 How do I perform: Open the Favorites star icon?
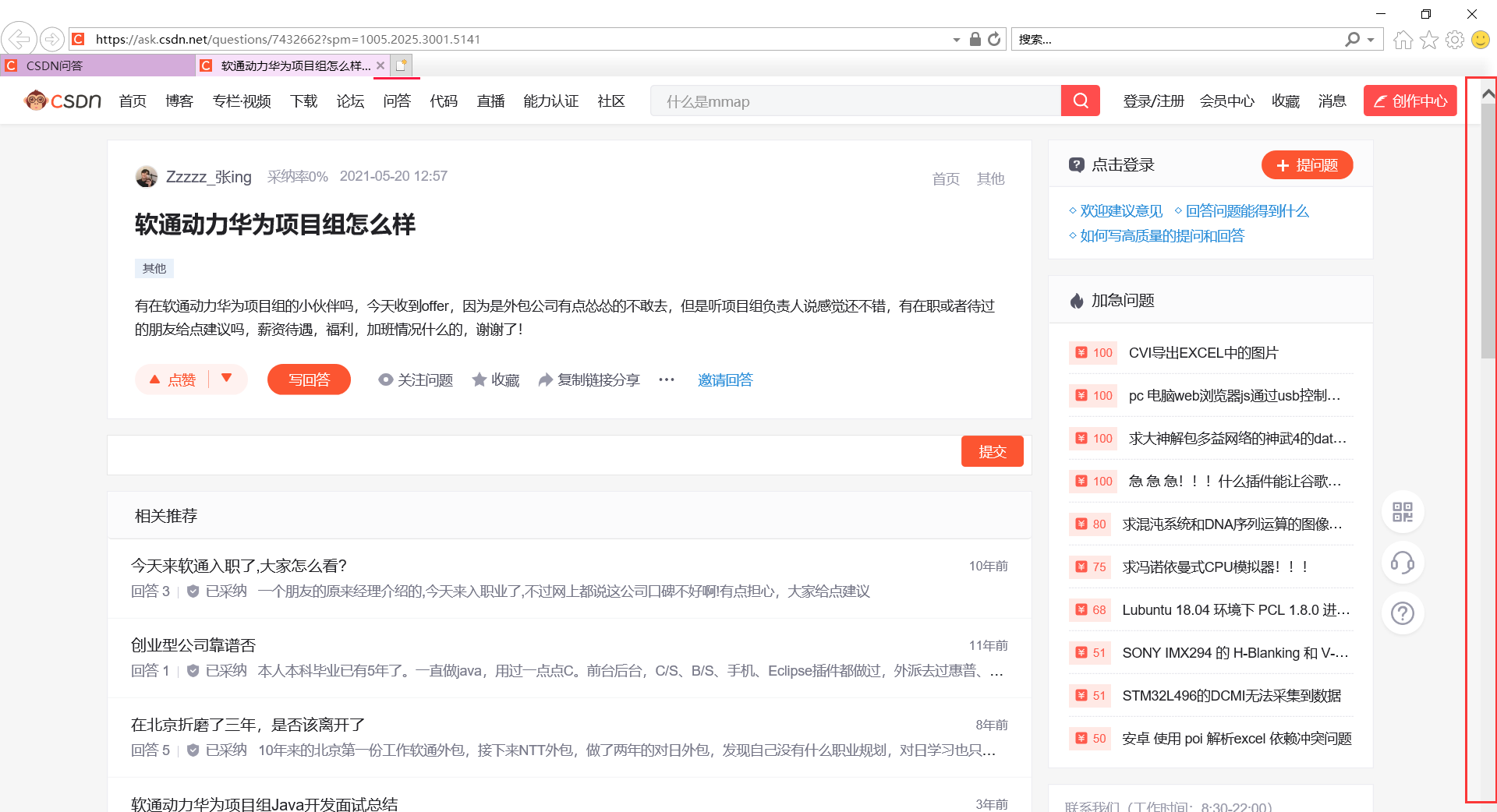1429,39
